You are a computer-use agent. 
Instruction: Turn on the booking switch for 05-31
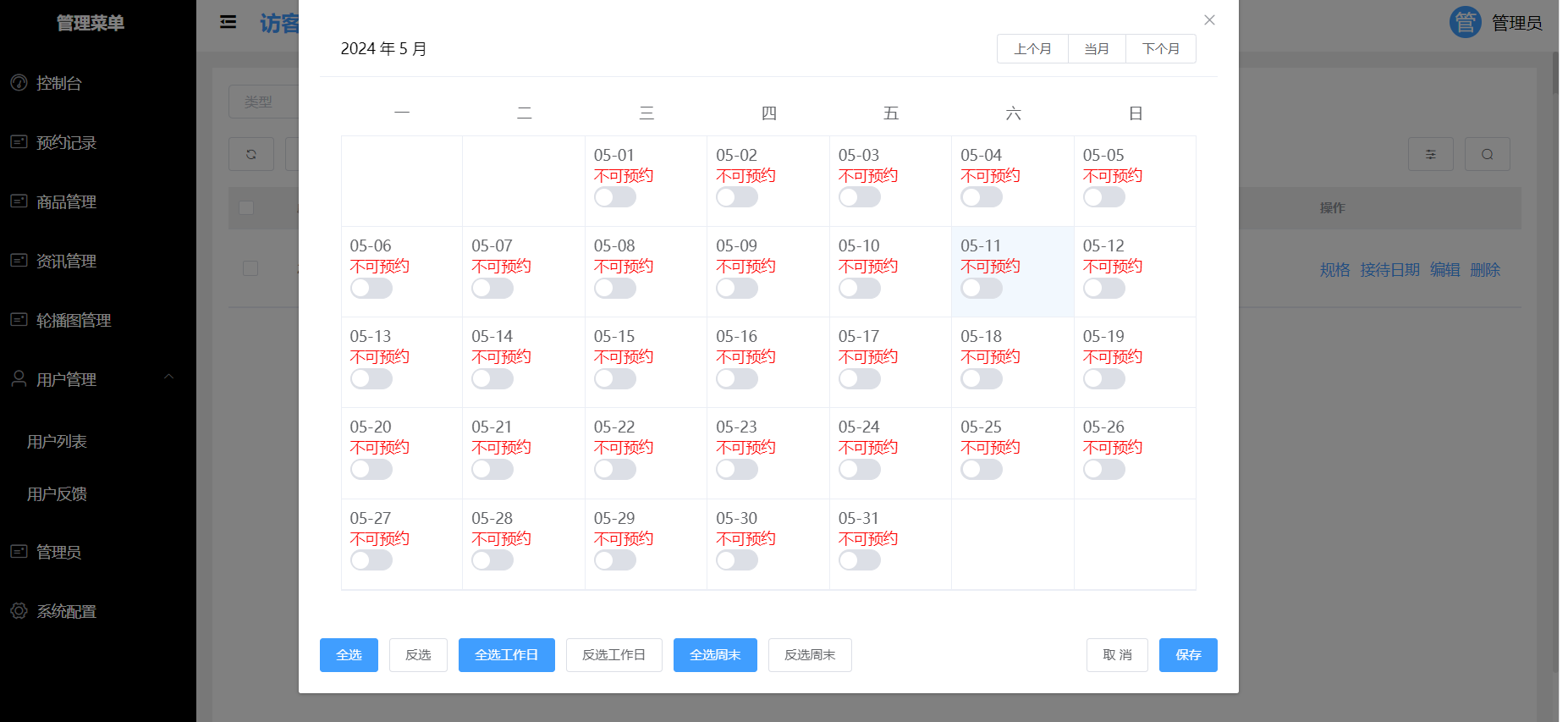coord(859,560)
